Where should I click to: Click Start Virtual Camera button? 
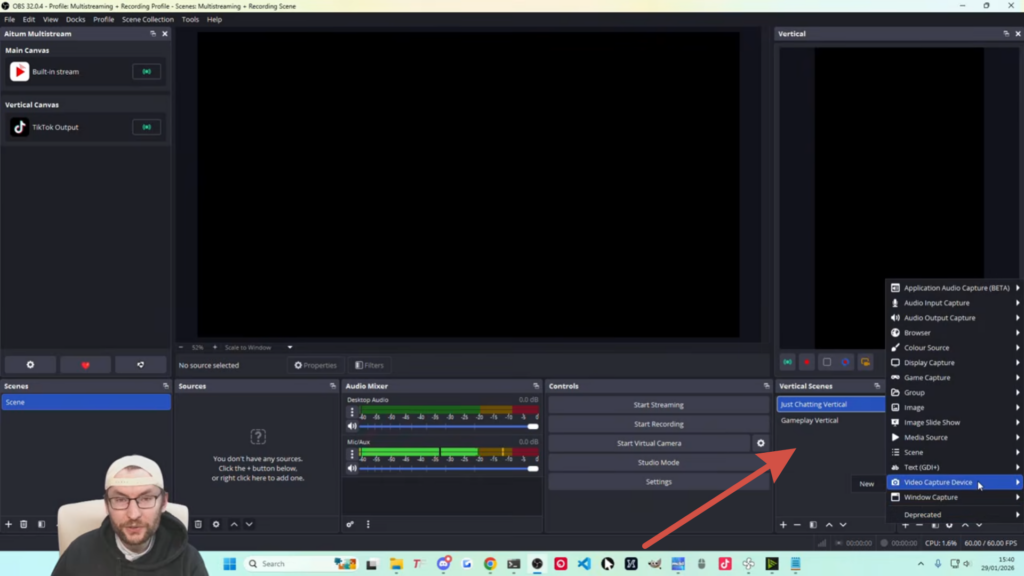[x=649, y=443]
